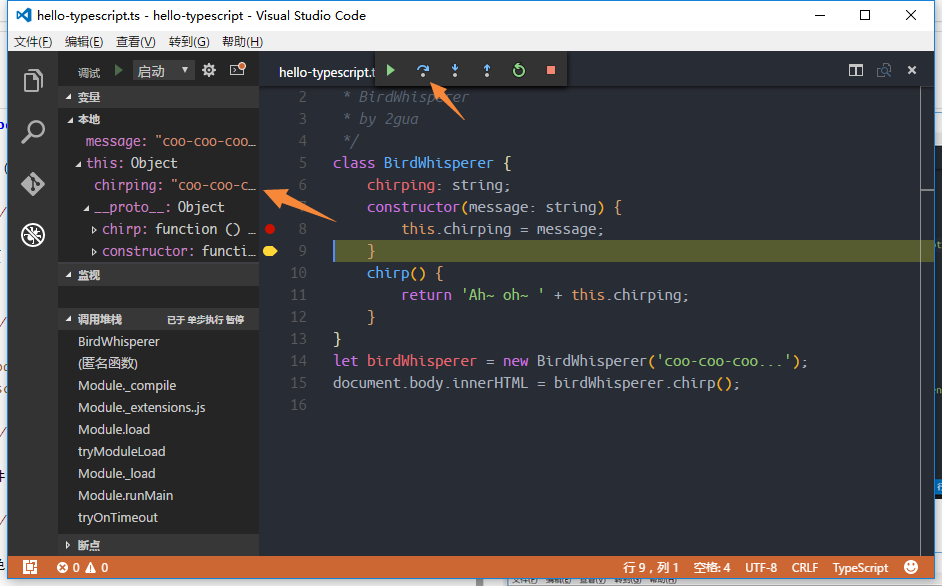This screenshot has width=942, height=586.
Task: Click the TypeScript language indicator
Action: (860, 567)
